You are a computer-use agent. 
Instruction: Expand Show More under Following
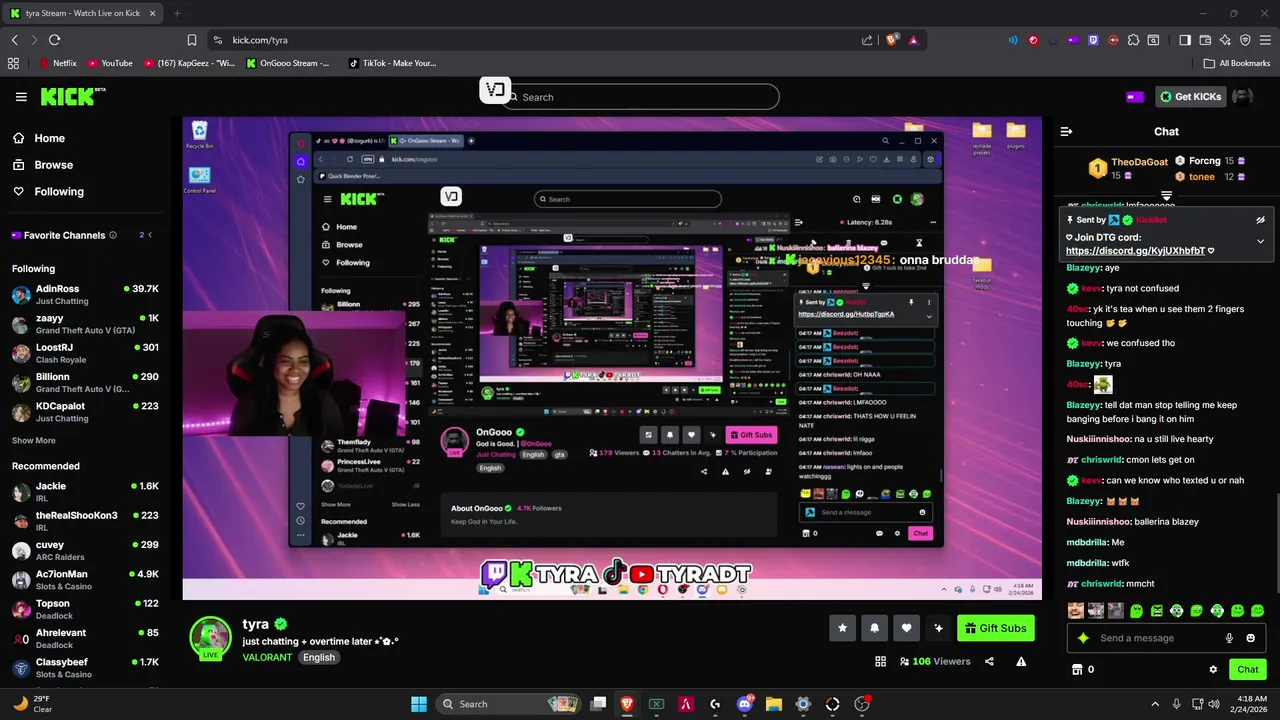coord(33,440)
